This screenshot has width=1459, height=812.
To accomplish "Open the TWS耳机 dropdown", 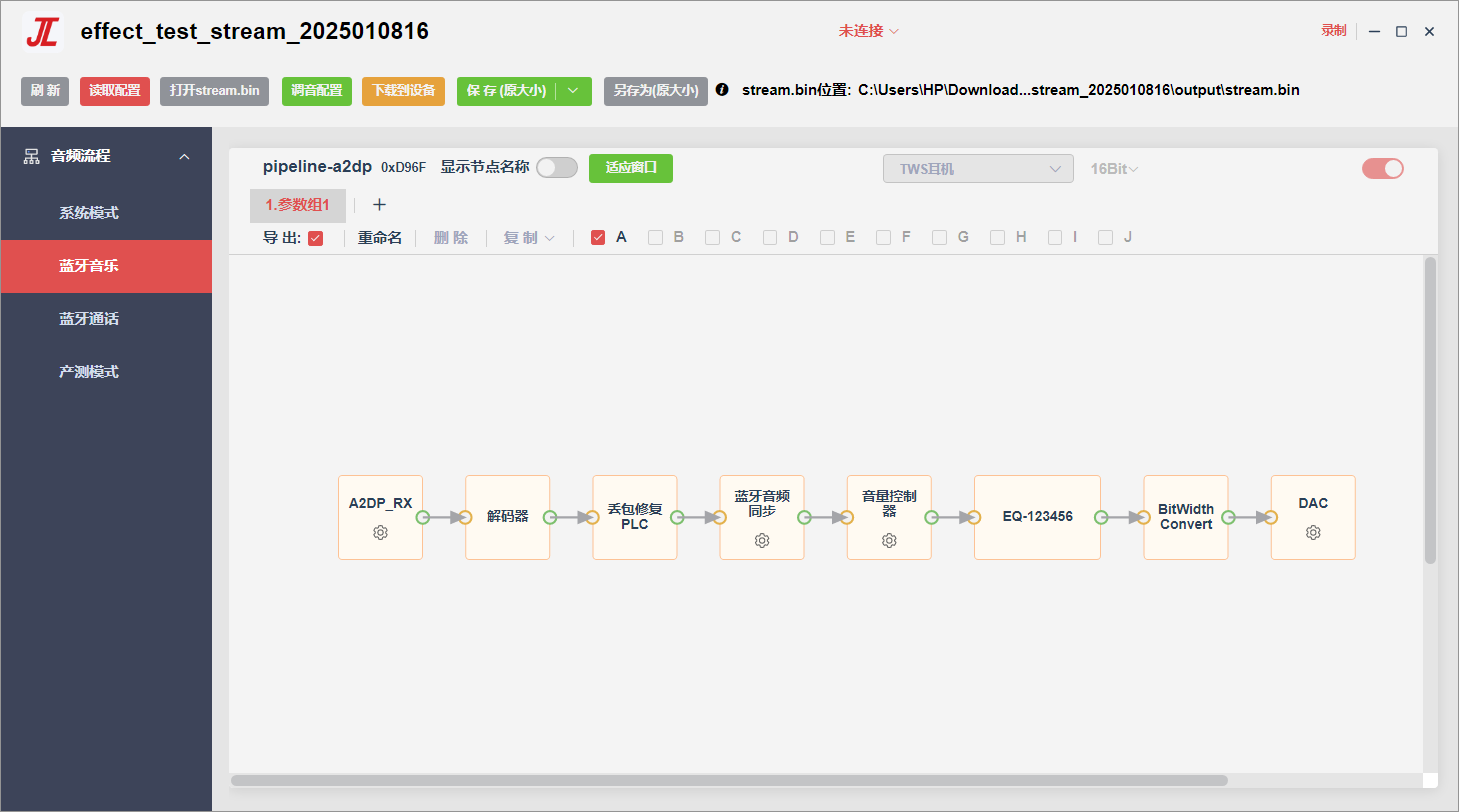I will [x=978, y=169].
